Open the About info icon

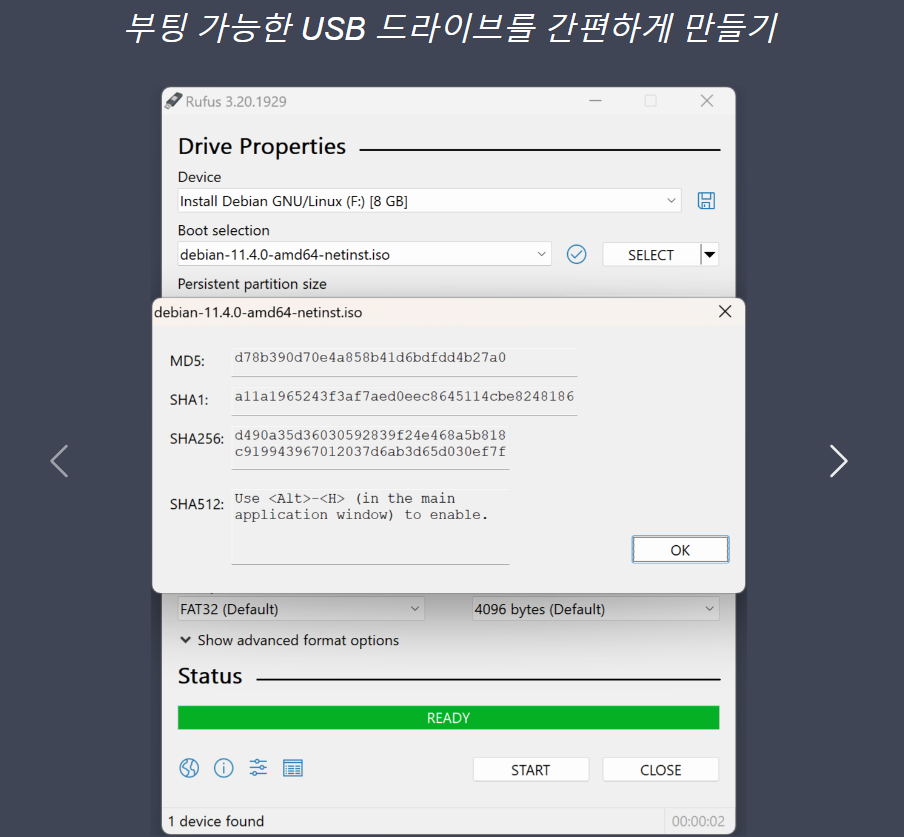pos(224,768)
